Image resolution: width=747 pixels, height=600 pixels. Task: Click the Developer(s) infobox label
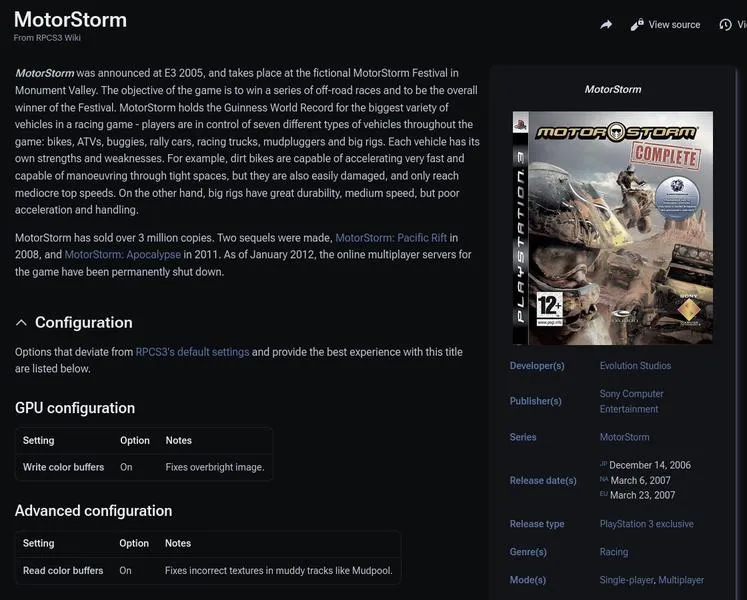[x=537, y=366]
